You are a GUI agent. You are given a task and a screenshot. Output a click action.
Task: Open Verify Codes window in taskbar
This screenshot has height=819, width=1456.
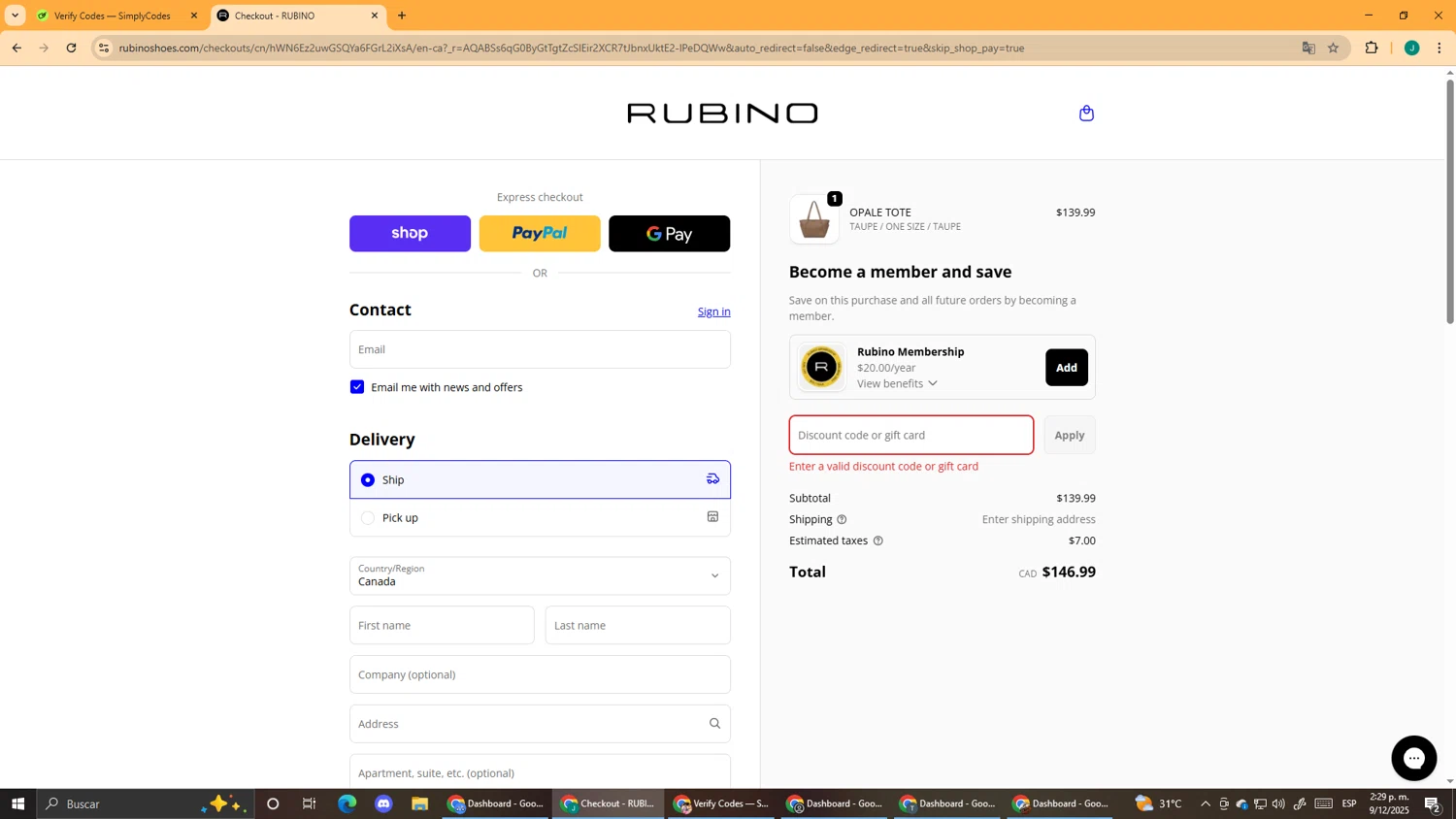tap(721, 803)
